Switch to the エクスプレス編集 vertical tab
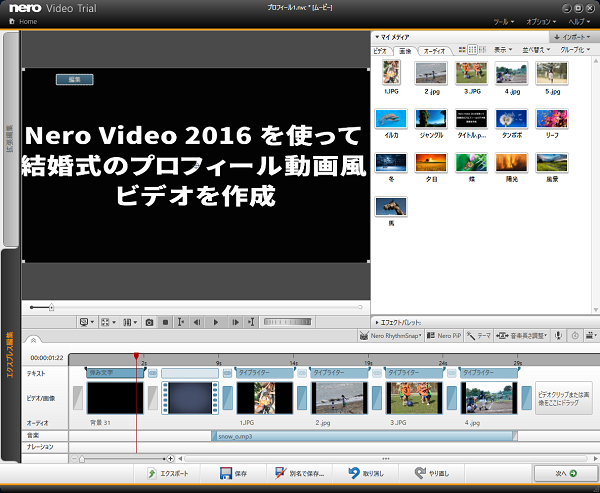600x493 pixels. tap(11, 355)
